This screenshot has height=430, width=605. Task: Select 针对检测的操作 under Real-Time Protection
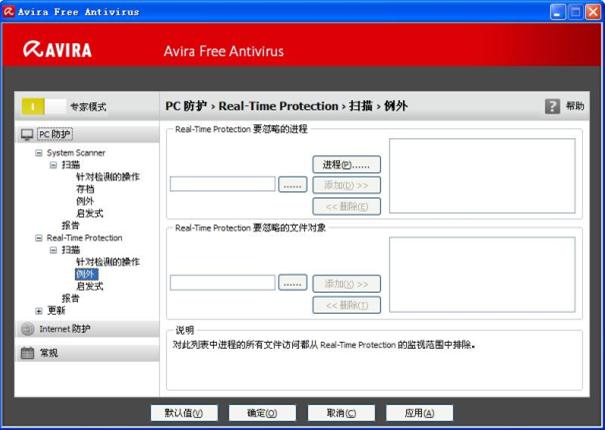(108, 262)
